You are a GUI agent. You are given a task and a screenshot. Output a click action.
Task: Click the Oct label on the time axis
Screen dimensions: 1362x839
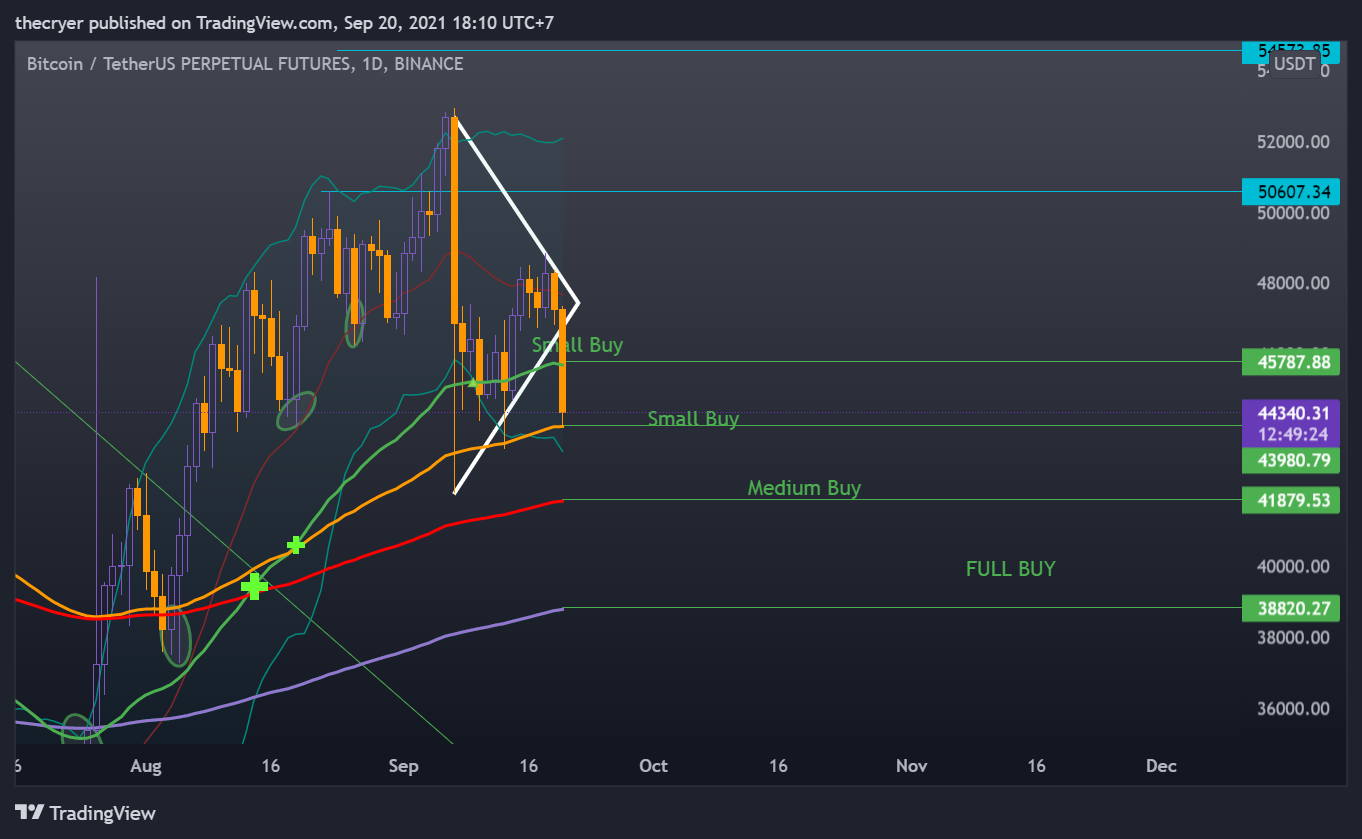653,766
